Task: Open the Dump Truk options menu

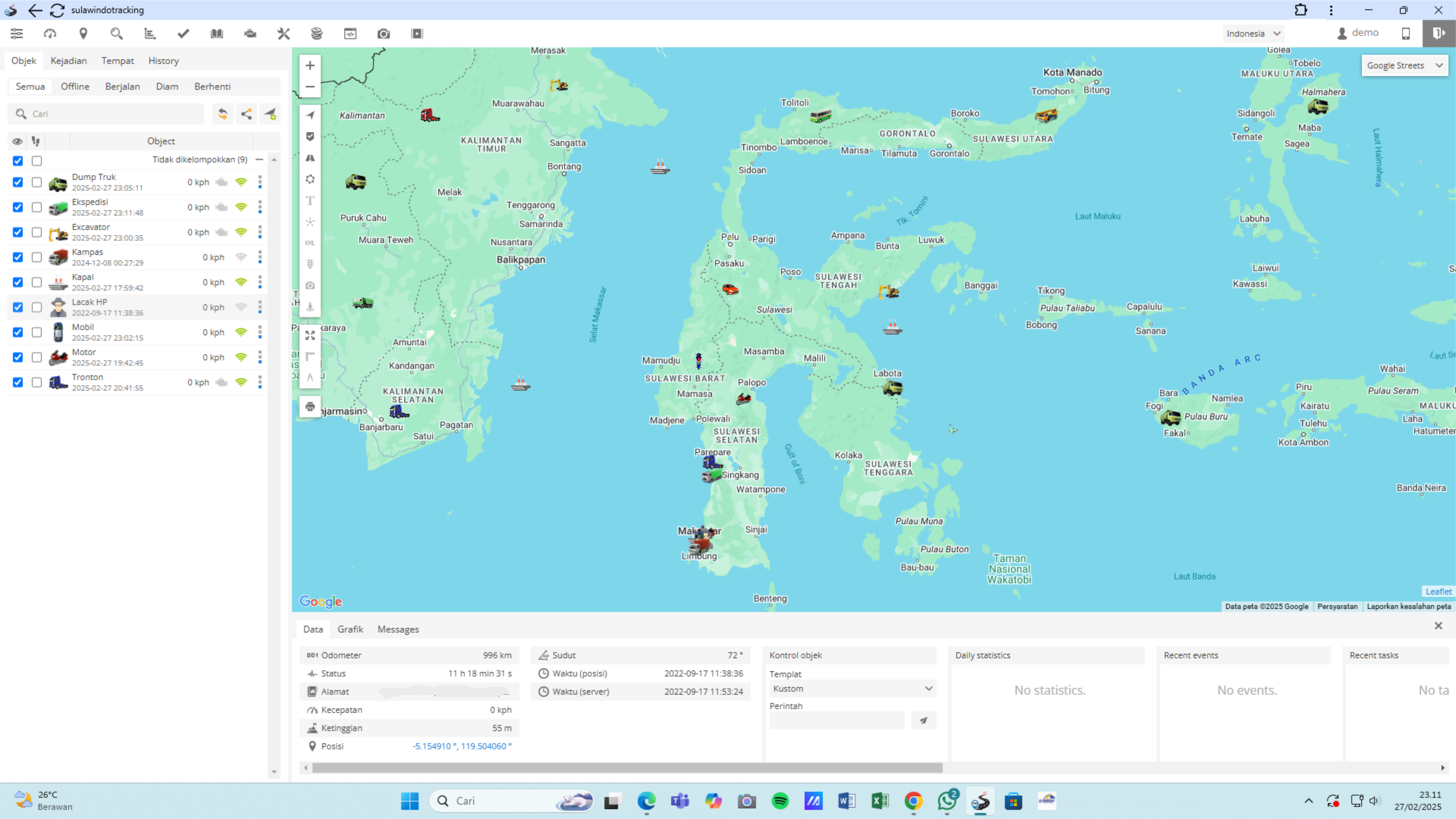Action: 260,182
